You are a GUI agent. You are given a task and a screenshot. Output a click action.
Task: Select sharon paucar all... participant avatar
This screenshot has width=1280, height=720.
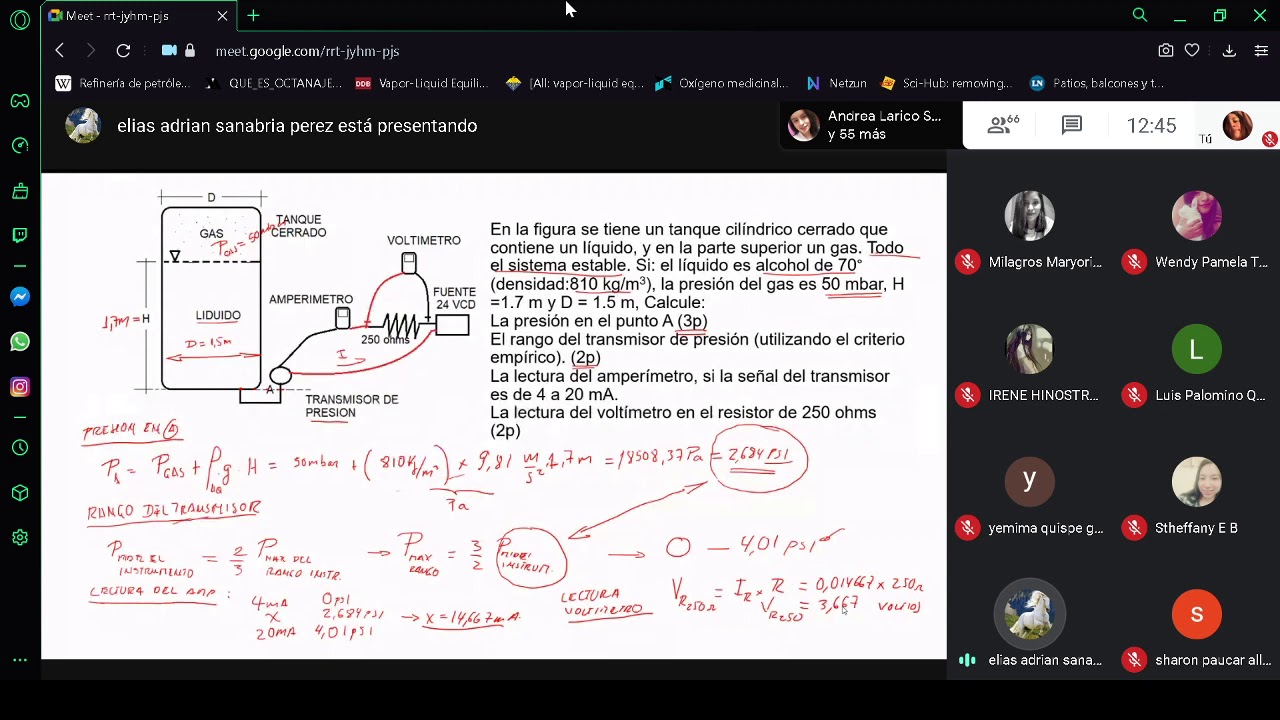point(1197,615)
